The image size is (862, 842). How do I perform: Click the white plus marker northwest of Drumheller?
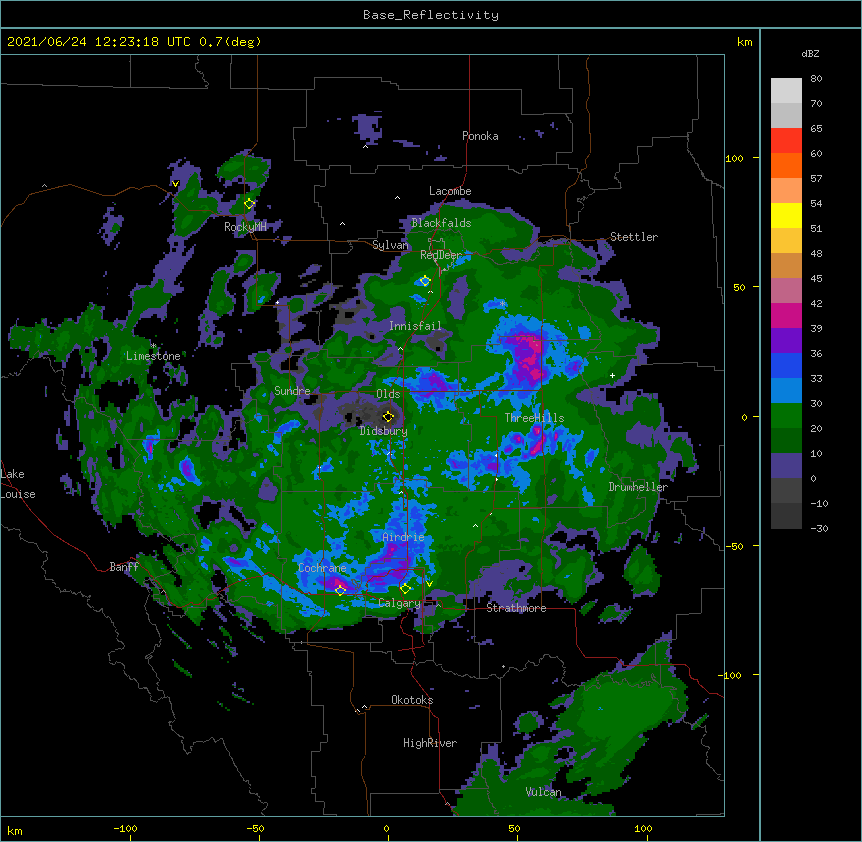click(612, 375)
